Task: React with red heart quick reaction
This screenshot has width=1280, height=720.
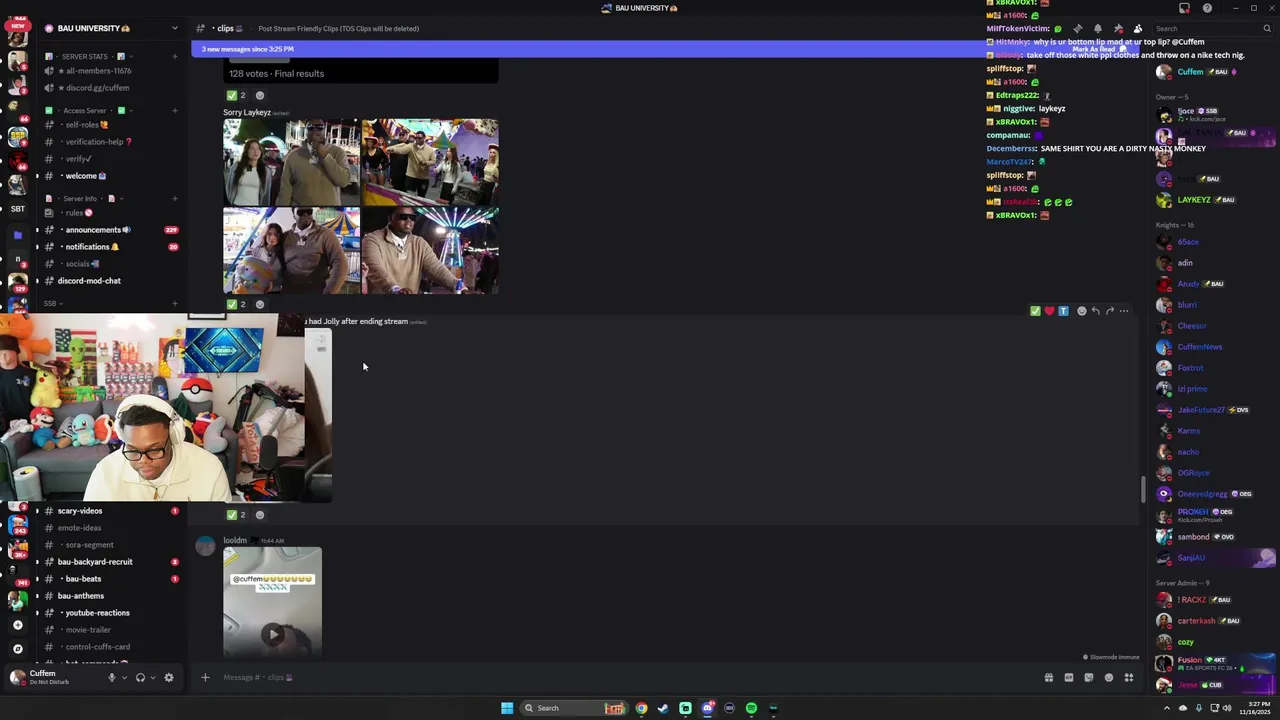Action: tap(1049, 311)
